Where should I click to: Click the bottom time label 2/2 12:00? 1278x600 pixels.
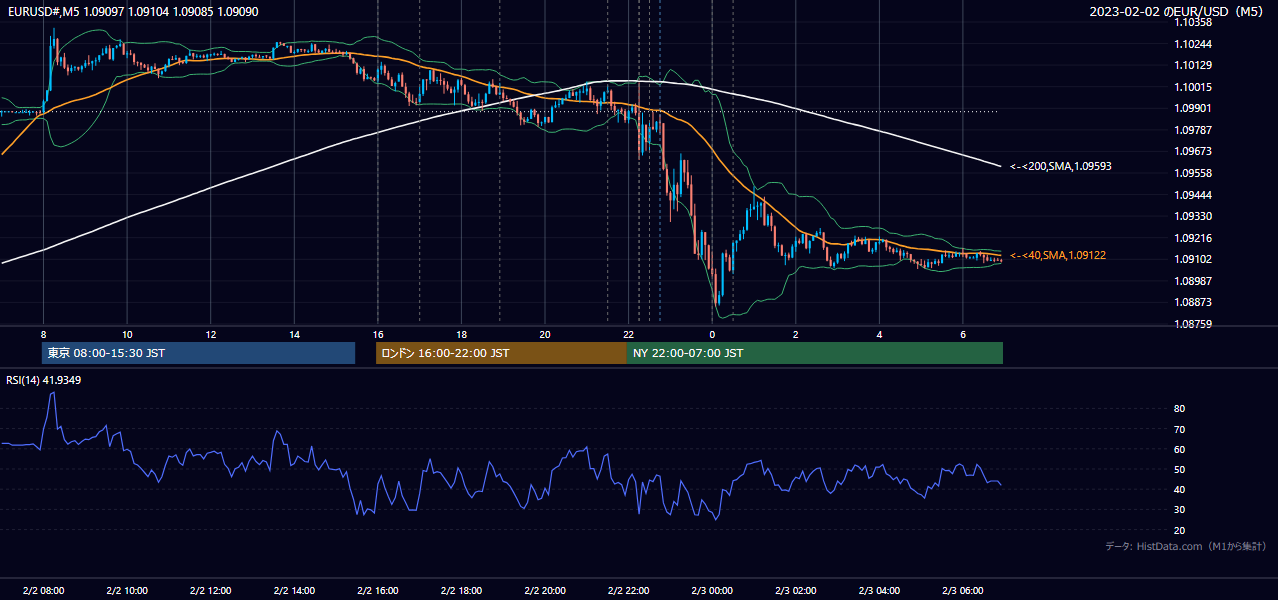click(210, 590)
